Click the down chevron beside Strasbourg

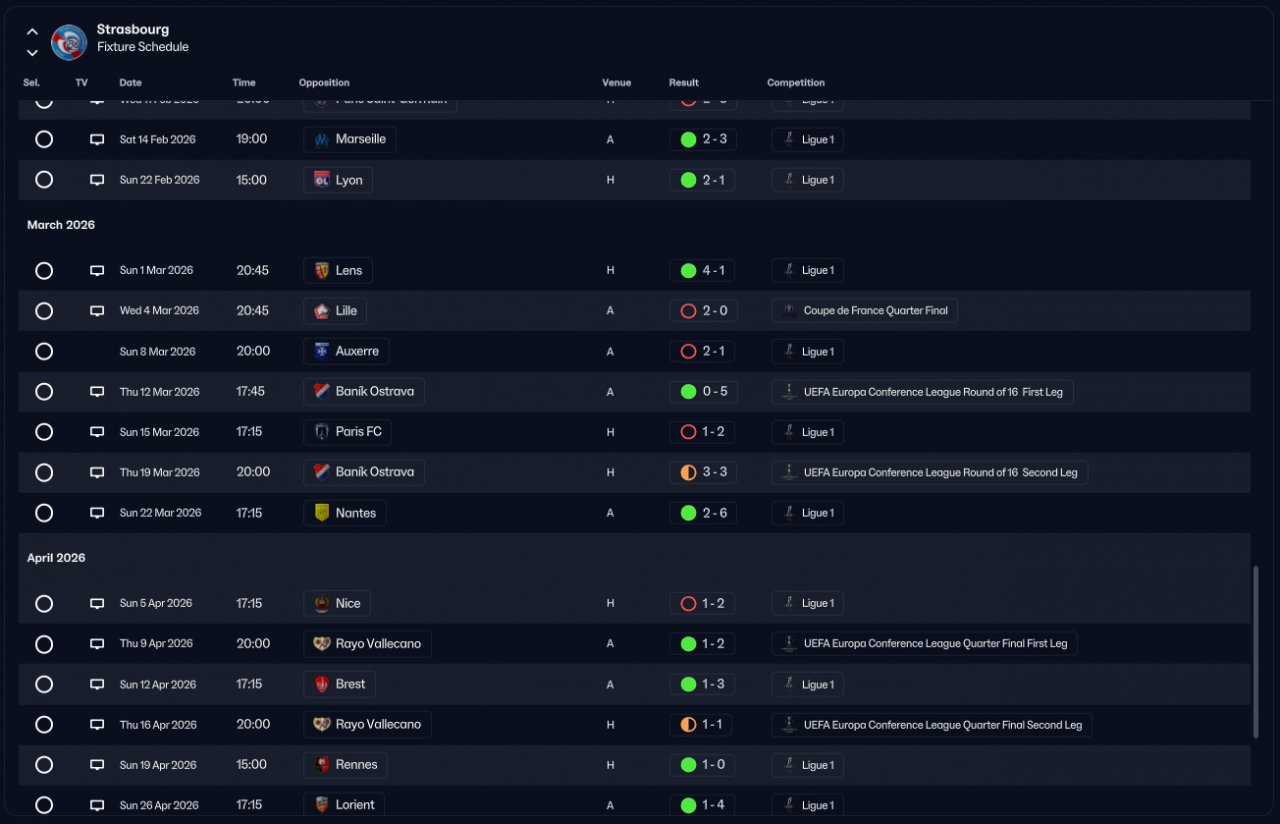tap(32, 52)
